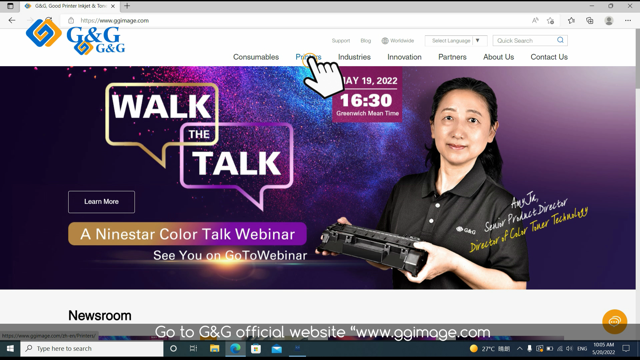Open File Explorer from the taskbar
640x360 pixels.
tap(215, 349)
